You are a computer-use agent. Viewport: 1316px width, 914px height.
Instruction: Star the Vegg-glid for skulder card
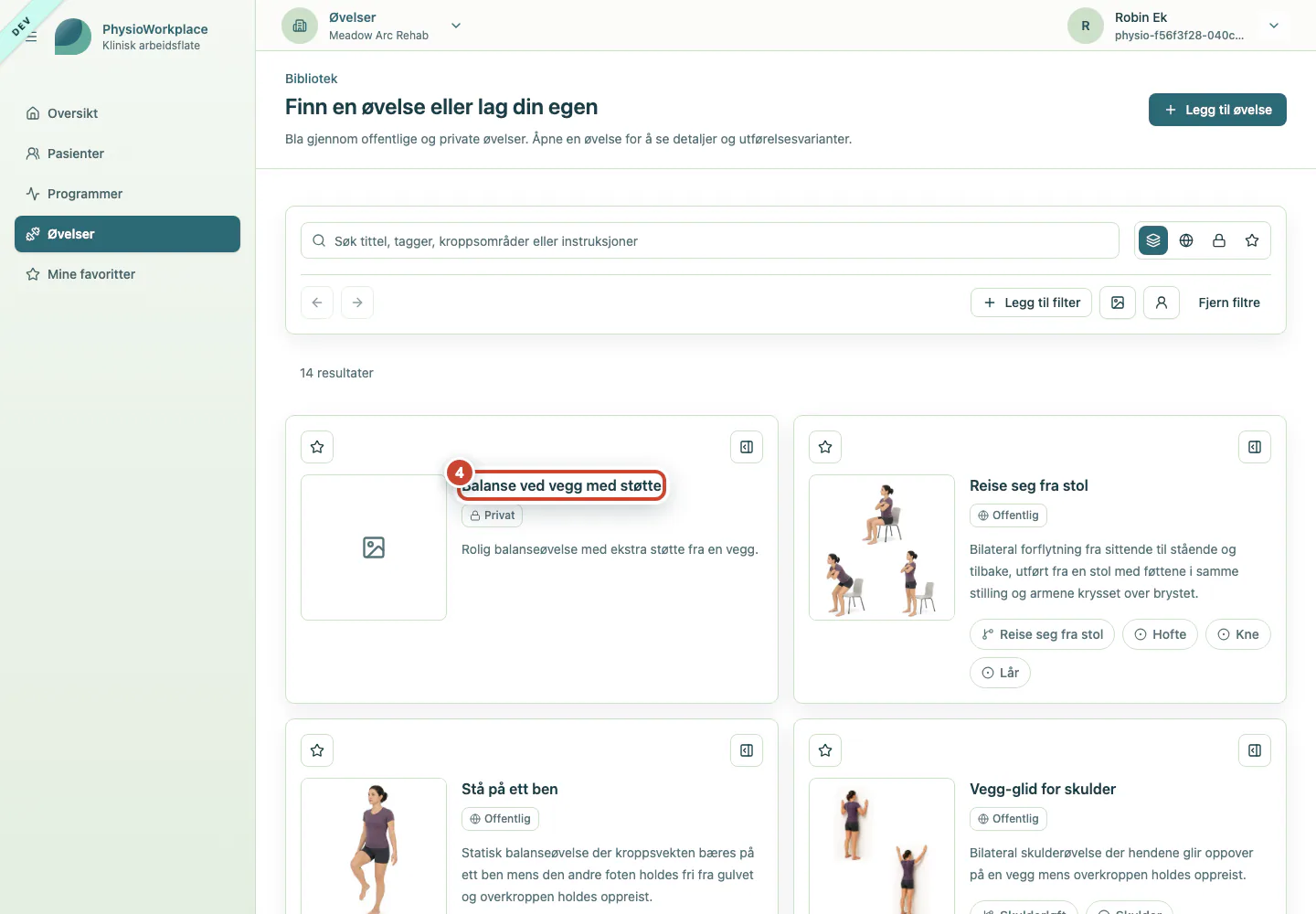825,750
